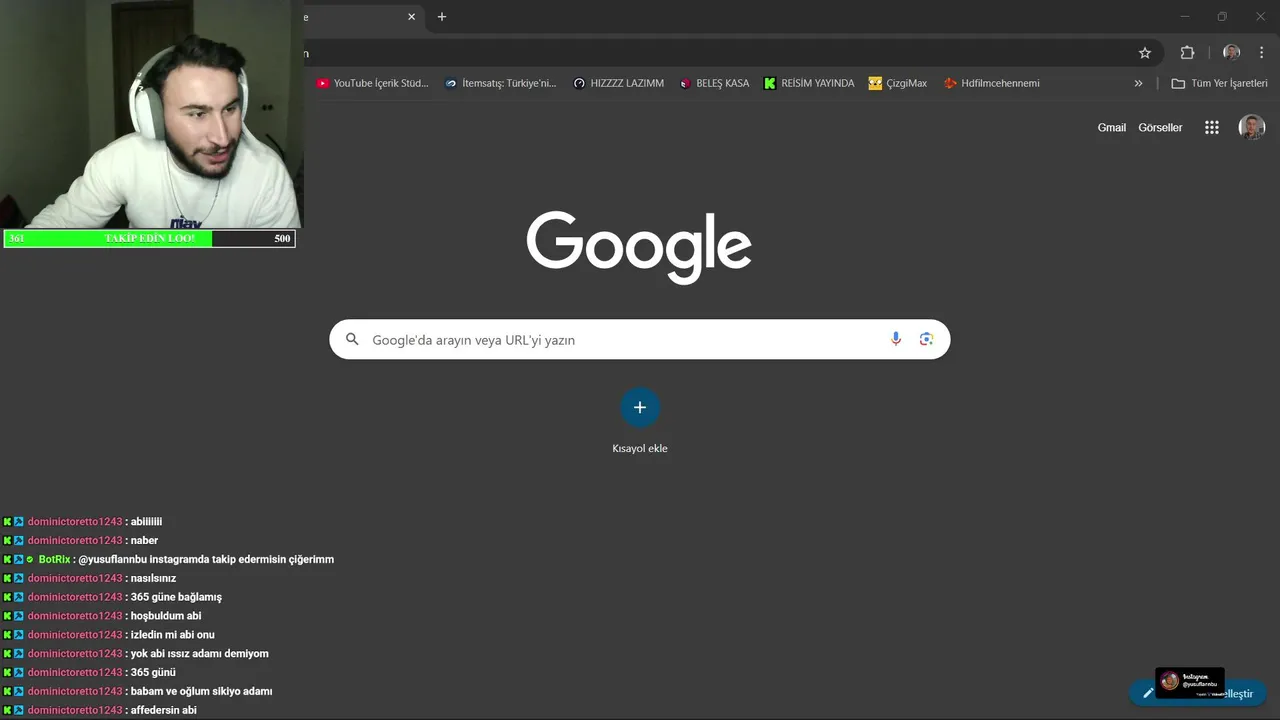Open Görseller link
This screenshot has width=1280, height=720.
[x=1160, y=127]
